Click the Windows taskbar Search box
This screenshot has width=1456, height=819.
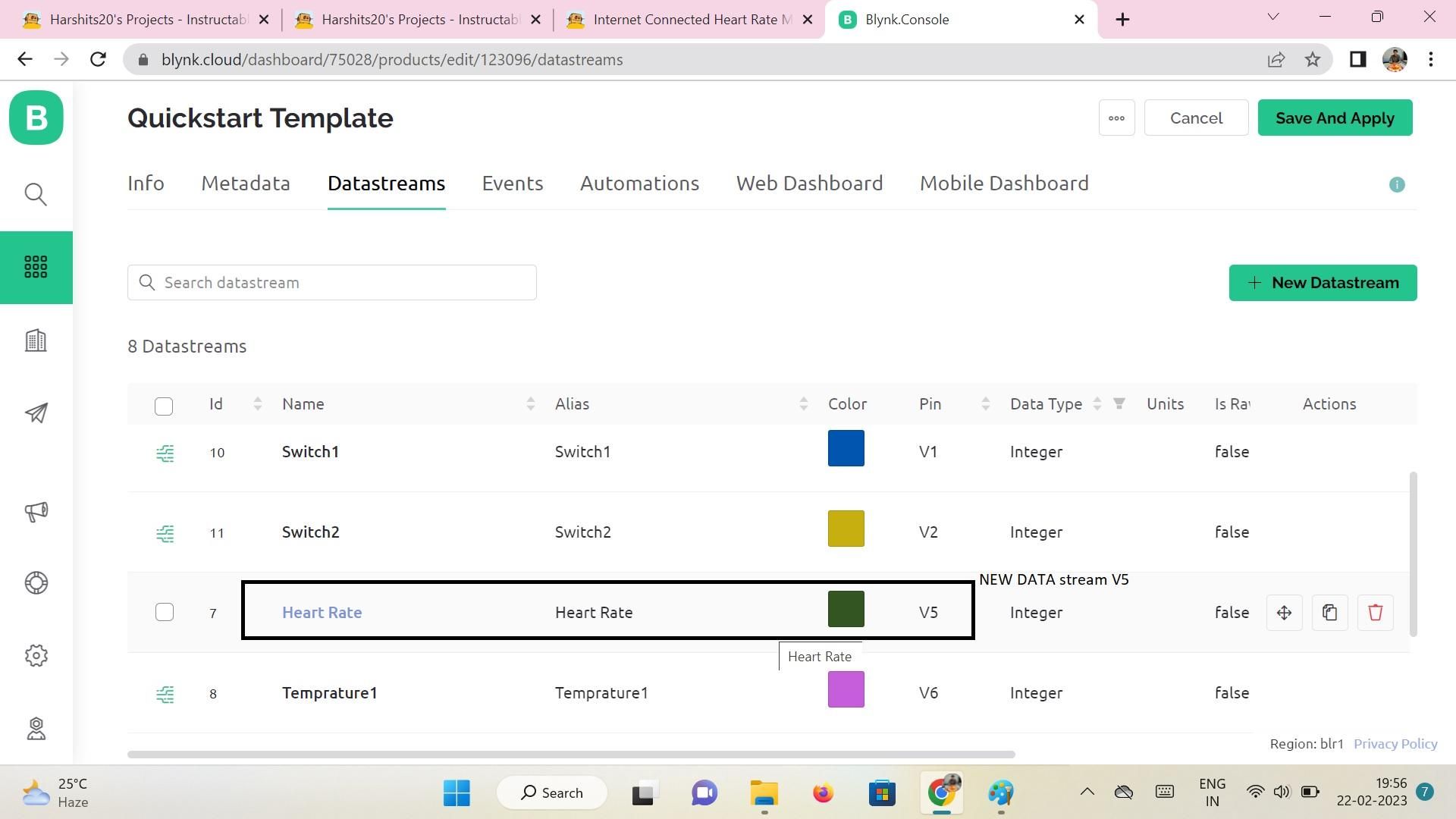click(x=552, y=793)
